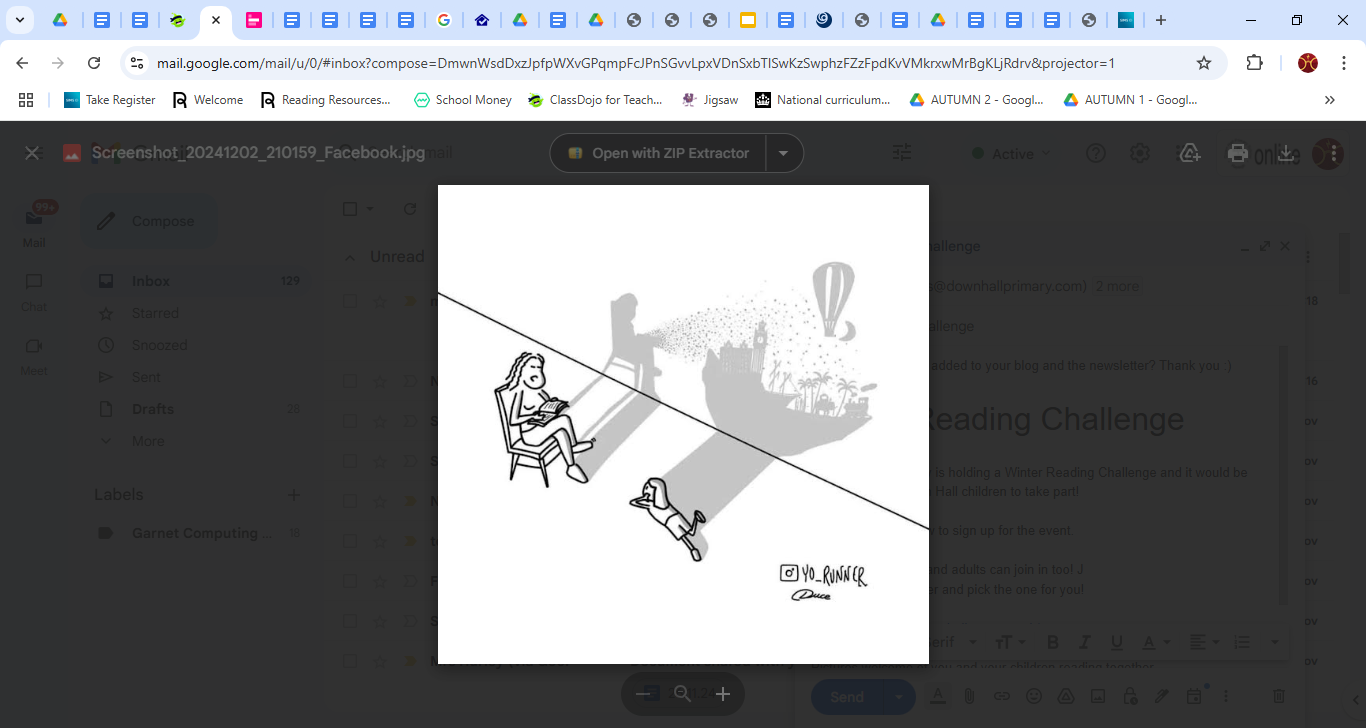Create new label with Labels plus
Screen dimensions: 1366x728
(294, 495)
